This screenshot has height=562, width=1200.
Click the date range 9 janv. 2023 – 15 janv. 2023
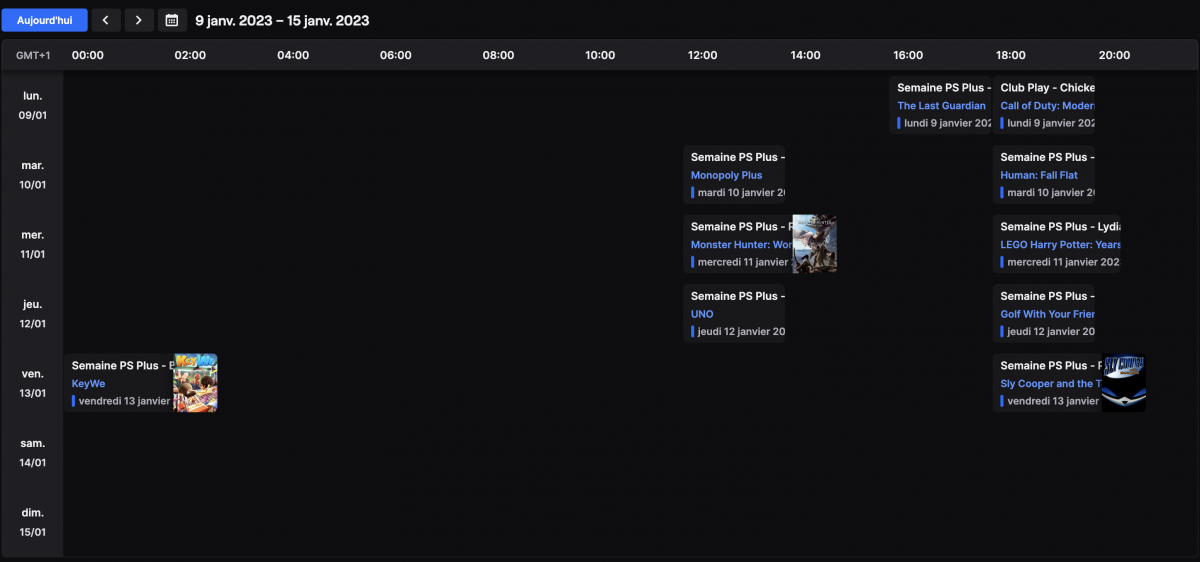point(282,20)
